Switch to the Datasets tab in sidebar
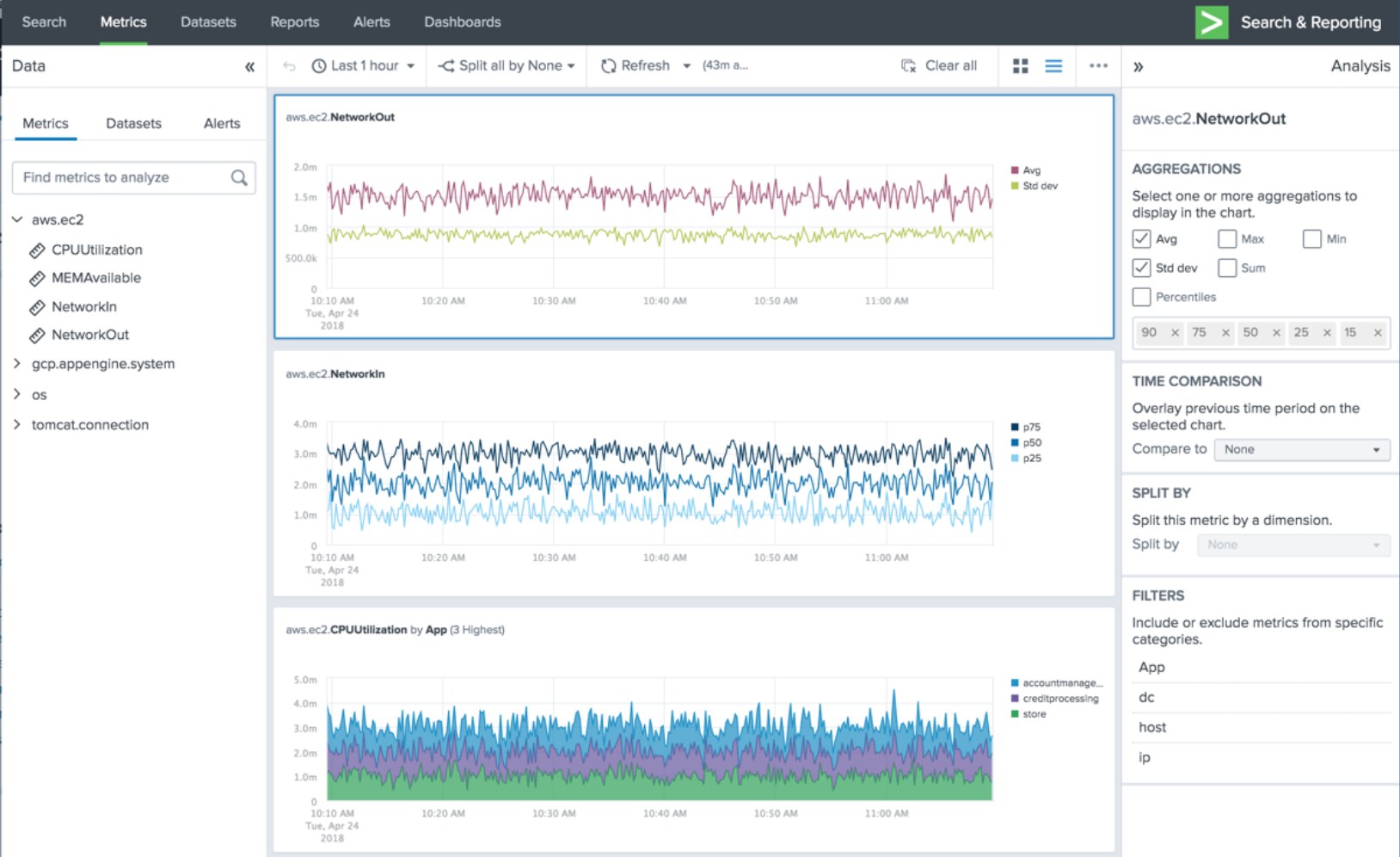This screenshot has height=857, width=1400. [x=133, y=123]
